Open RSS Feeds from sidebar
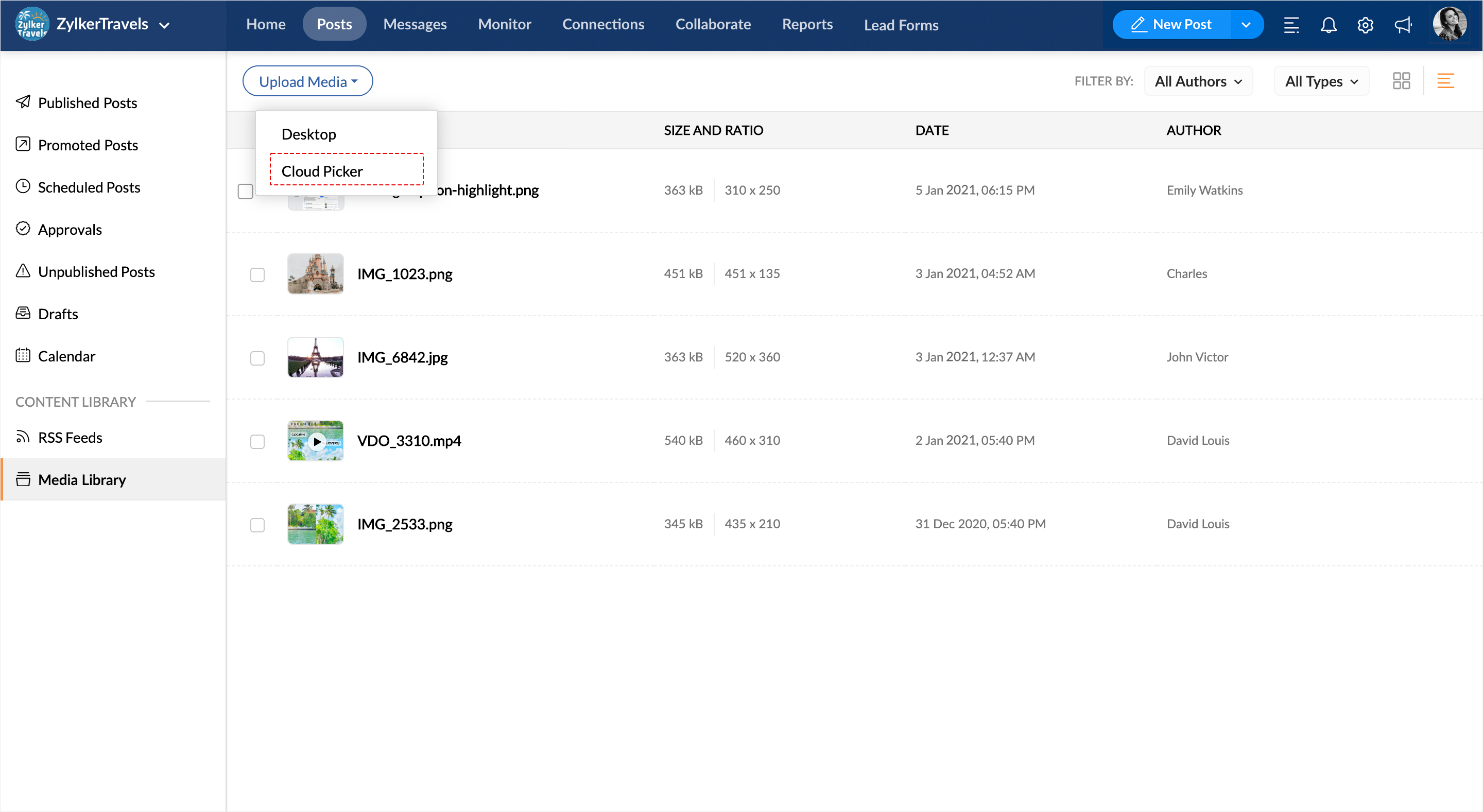The image size is (1483, 812). (x=70, y=437)
